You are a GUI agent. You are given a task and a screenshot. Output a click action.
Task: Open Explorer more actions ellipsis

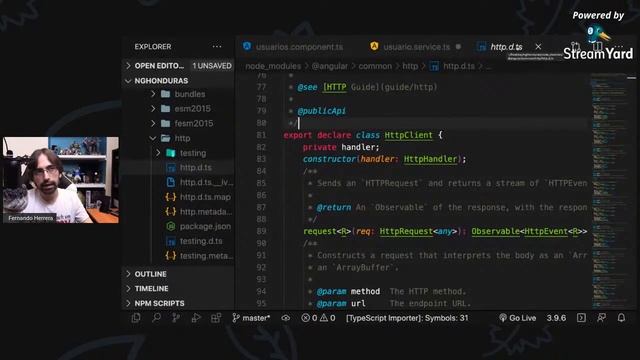tap(217, 47)
